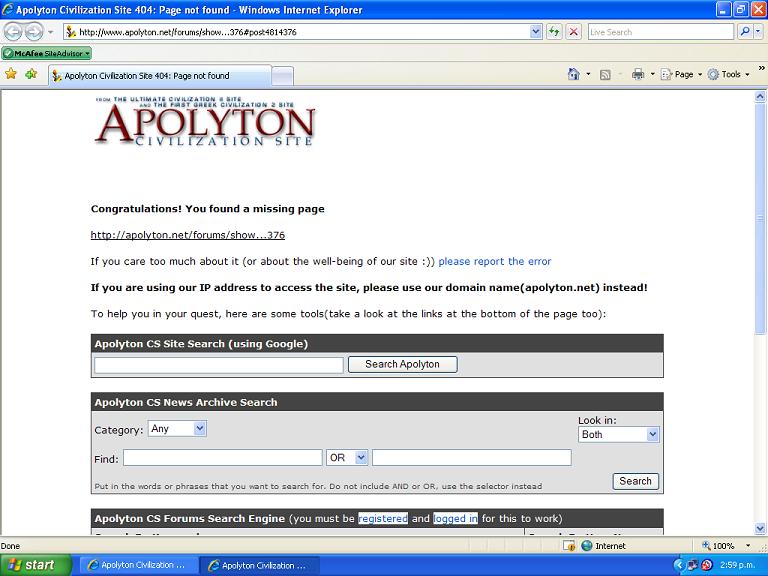Click the please report the error link
768x576 pixels.
pyautogui.click(x=494, y=262)
